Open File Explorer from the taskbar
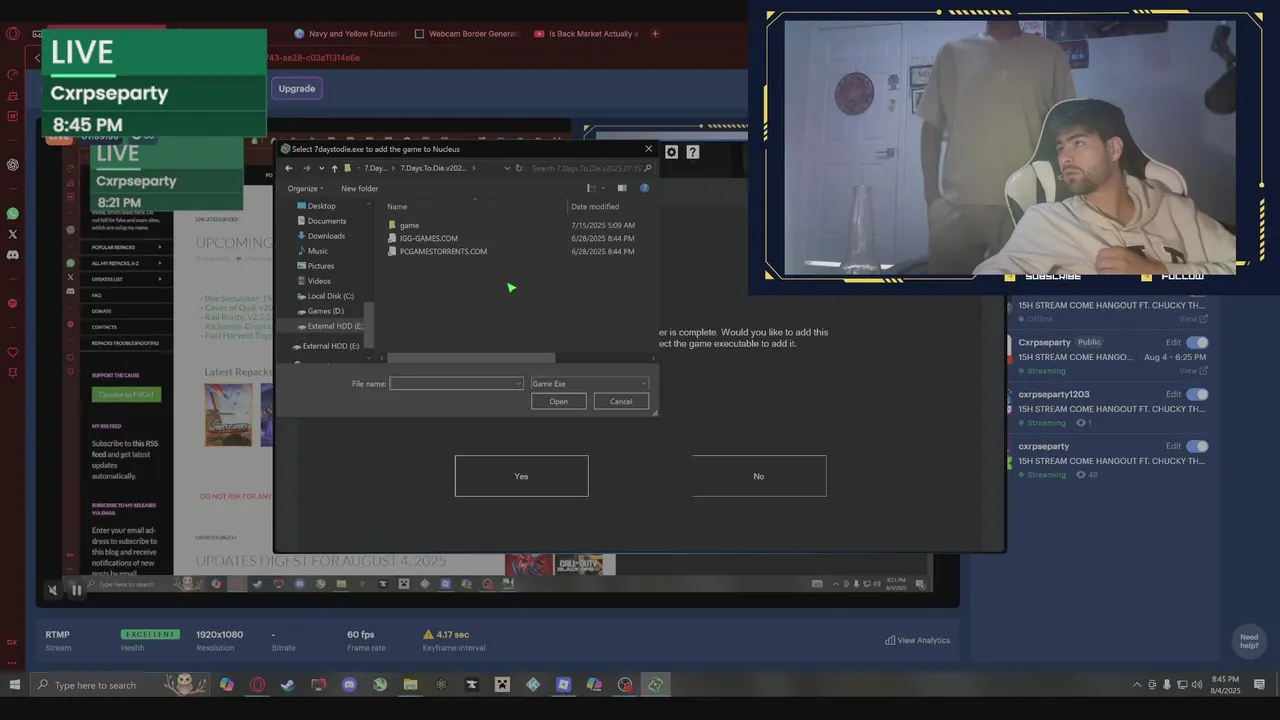The height and width of the screenshot is (720, 1280). click(410, 685)
